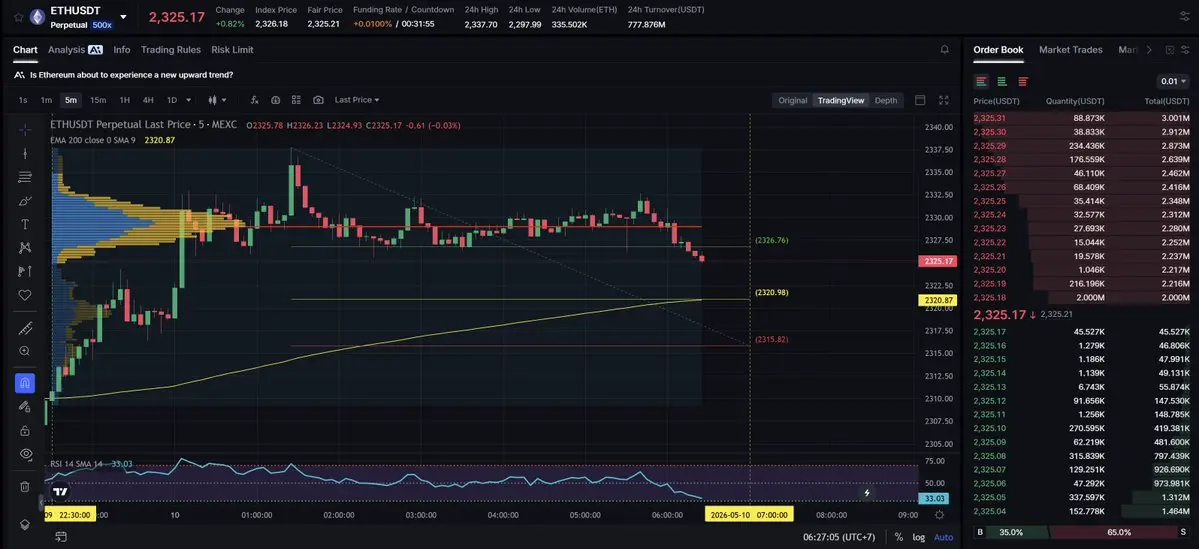This screenshot has width=1199, height=549.
Task: Enter fullscreen chart mode
Action: [944, 100]
